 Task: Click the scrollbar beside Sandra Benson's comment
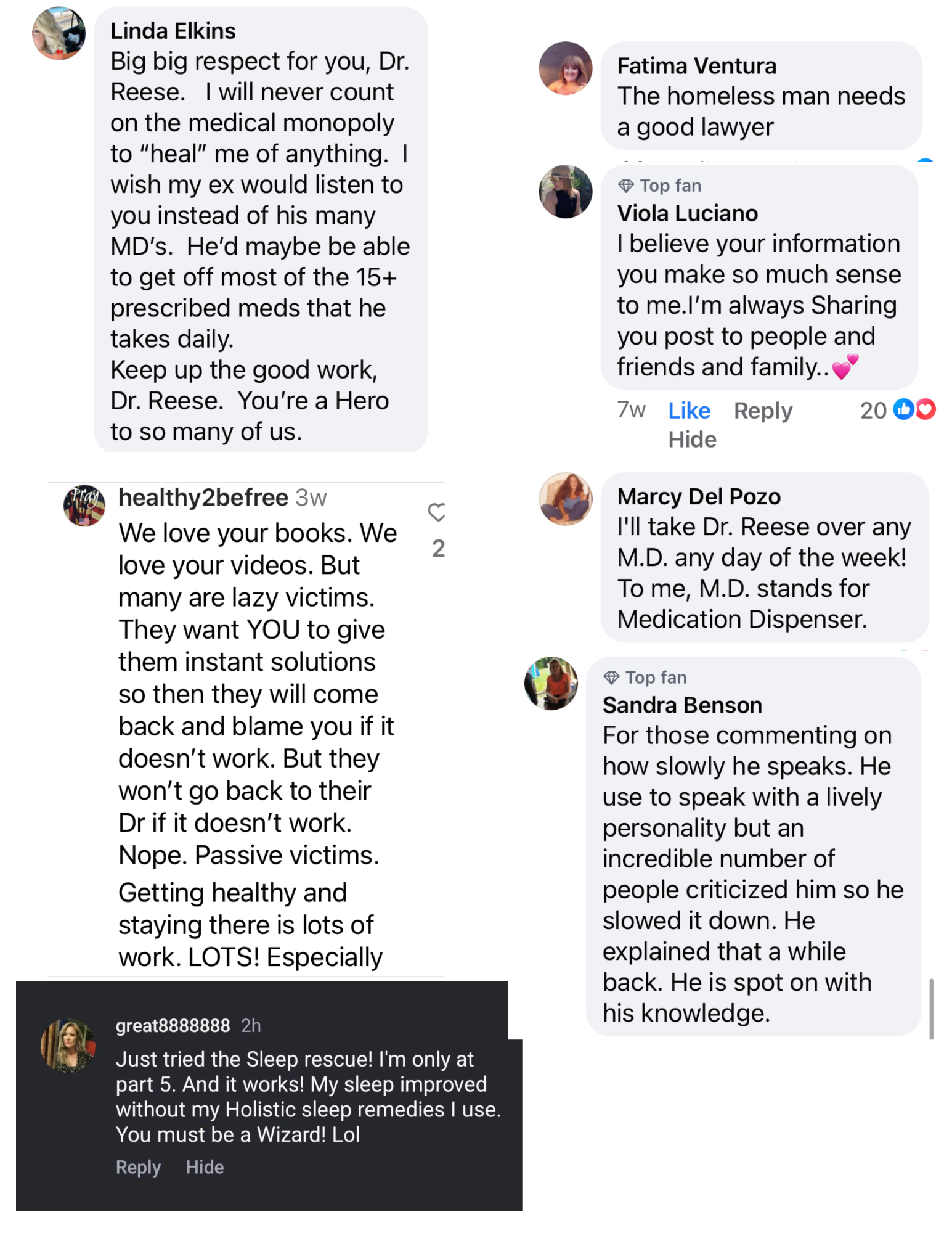pos(931,1008)
